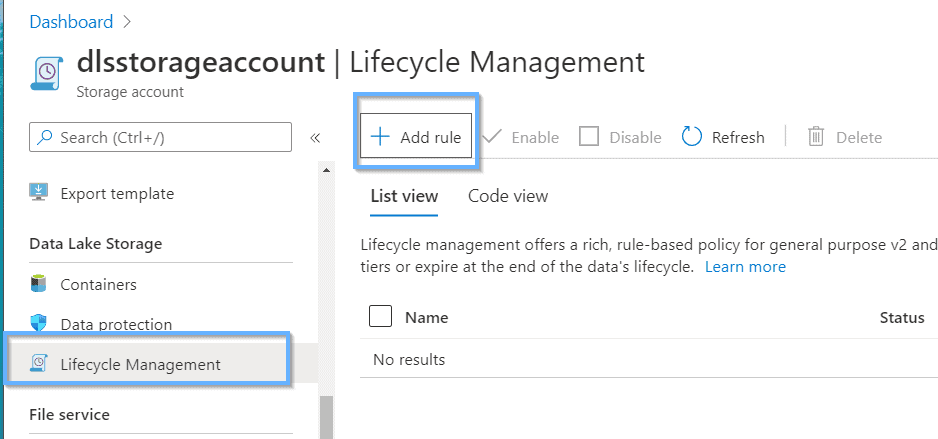Click the trash can icon beside Delete
This screenshot has height=439, width=938.
coord(815,137)
